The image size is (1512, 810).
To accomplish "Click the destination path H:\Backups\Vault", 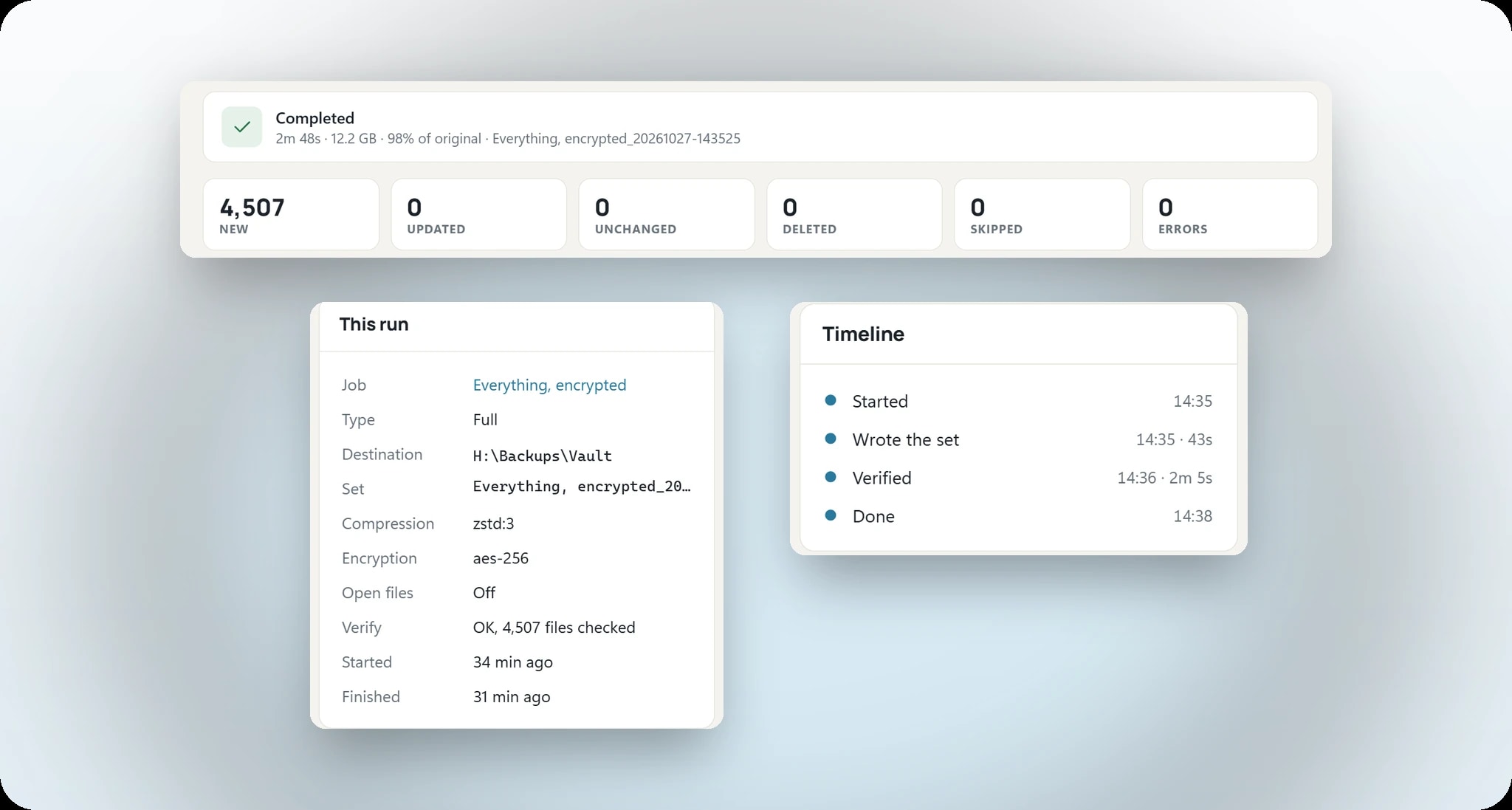I will (x=543, y=456).
